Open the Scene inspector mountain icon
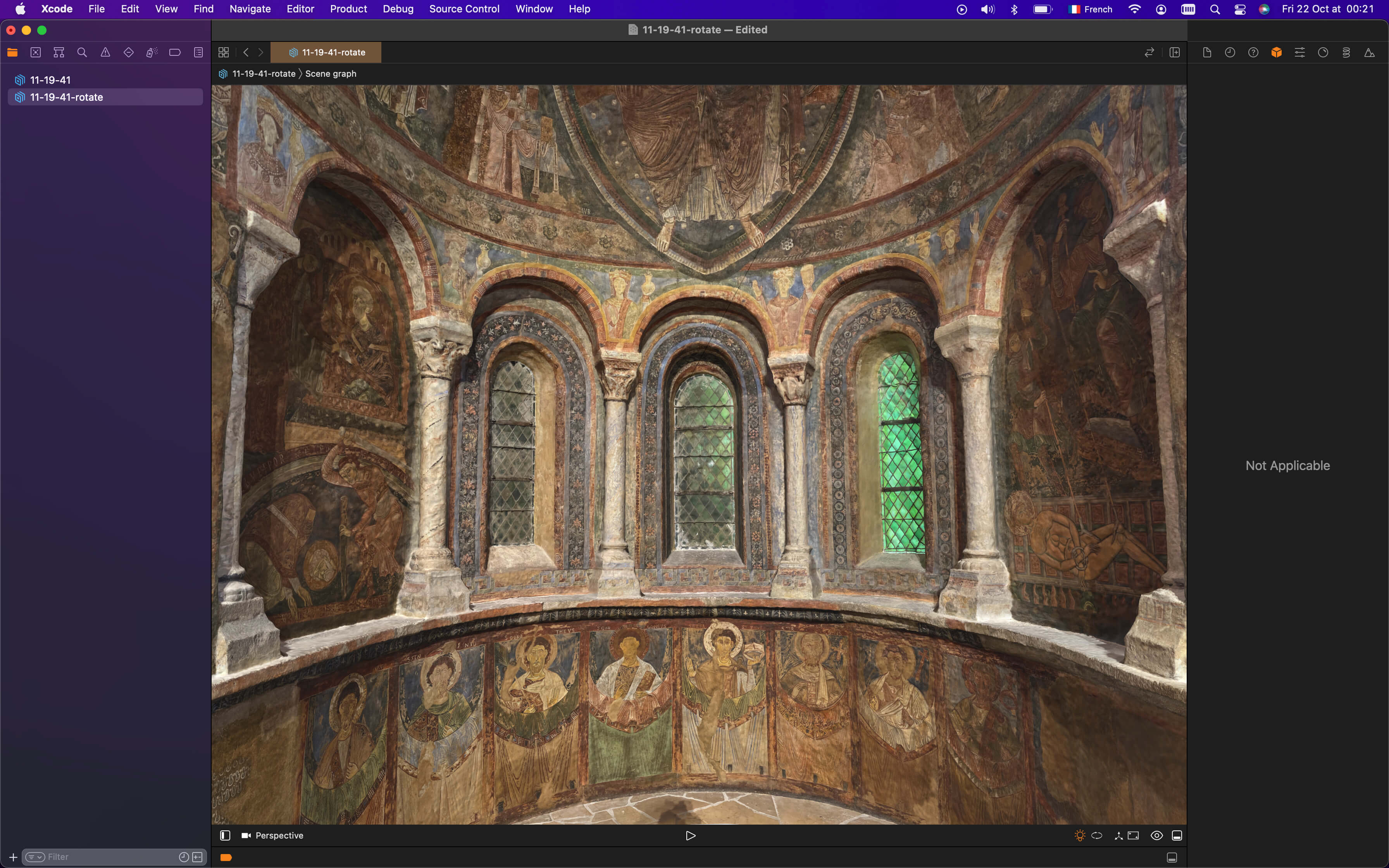The width and height of the screenshot is (1389, 868). (1370, 53)
